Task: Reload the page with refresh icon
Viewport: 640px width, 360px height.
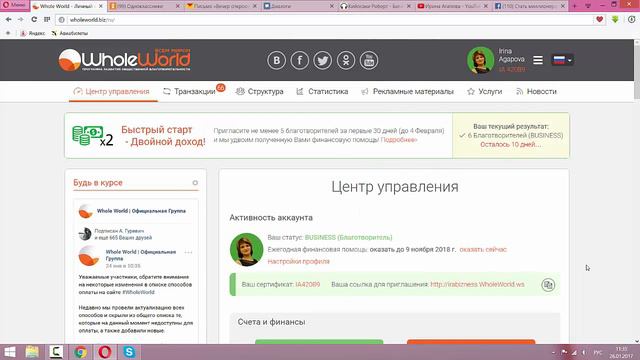Action: [34, 20]
